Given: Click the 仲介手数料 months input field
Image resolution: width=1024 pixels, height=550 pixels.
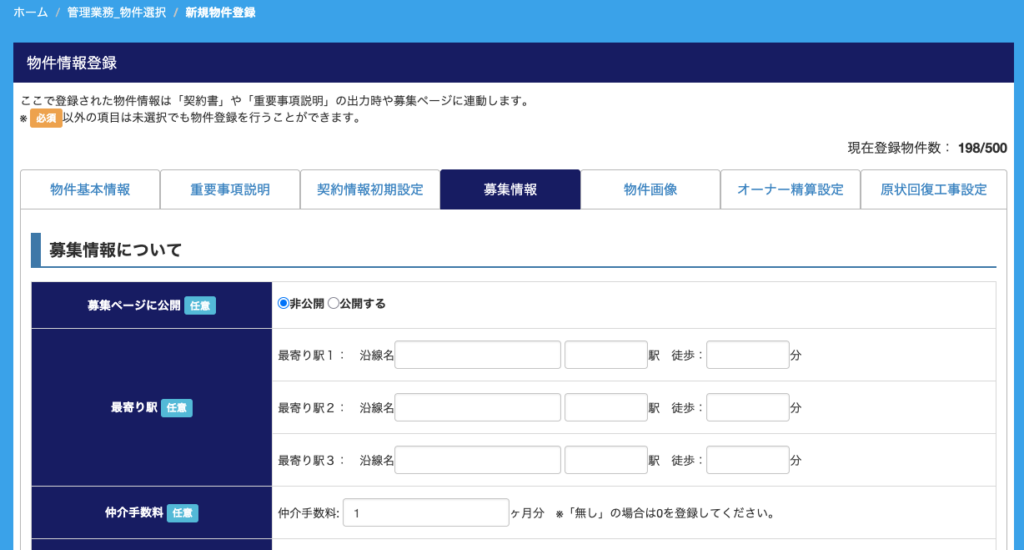Looking at the screenshot, I should coord(425,513).
